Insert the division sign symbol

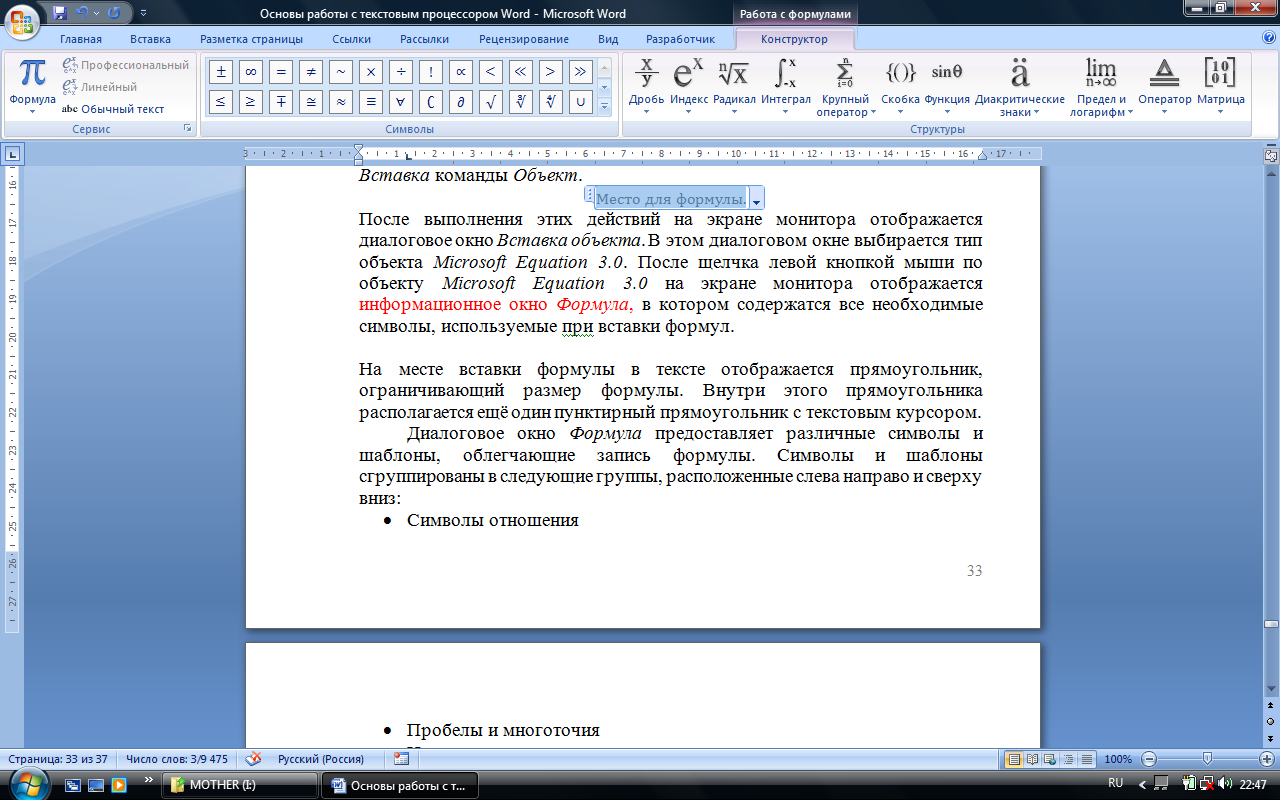click(401, 72)
